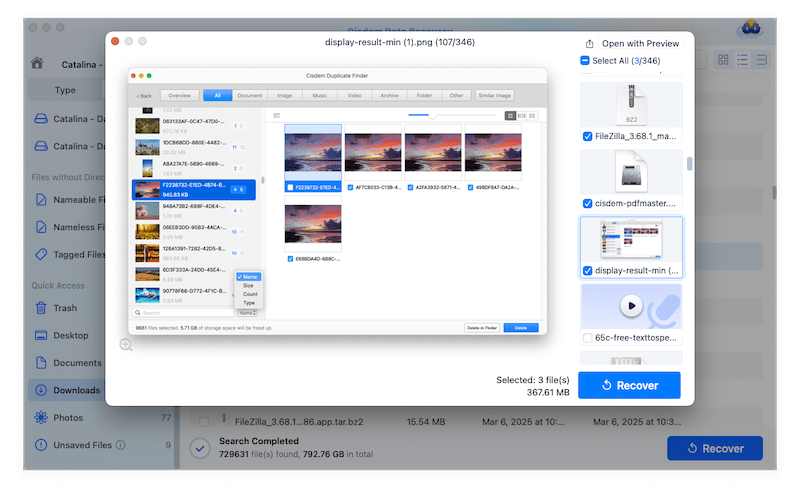800x499 pixels.
Task: Click the thumbnail list scrollbar in the dialog
Action: click(688, 163)
